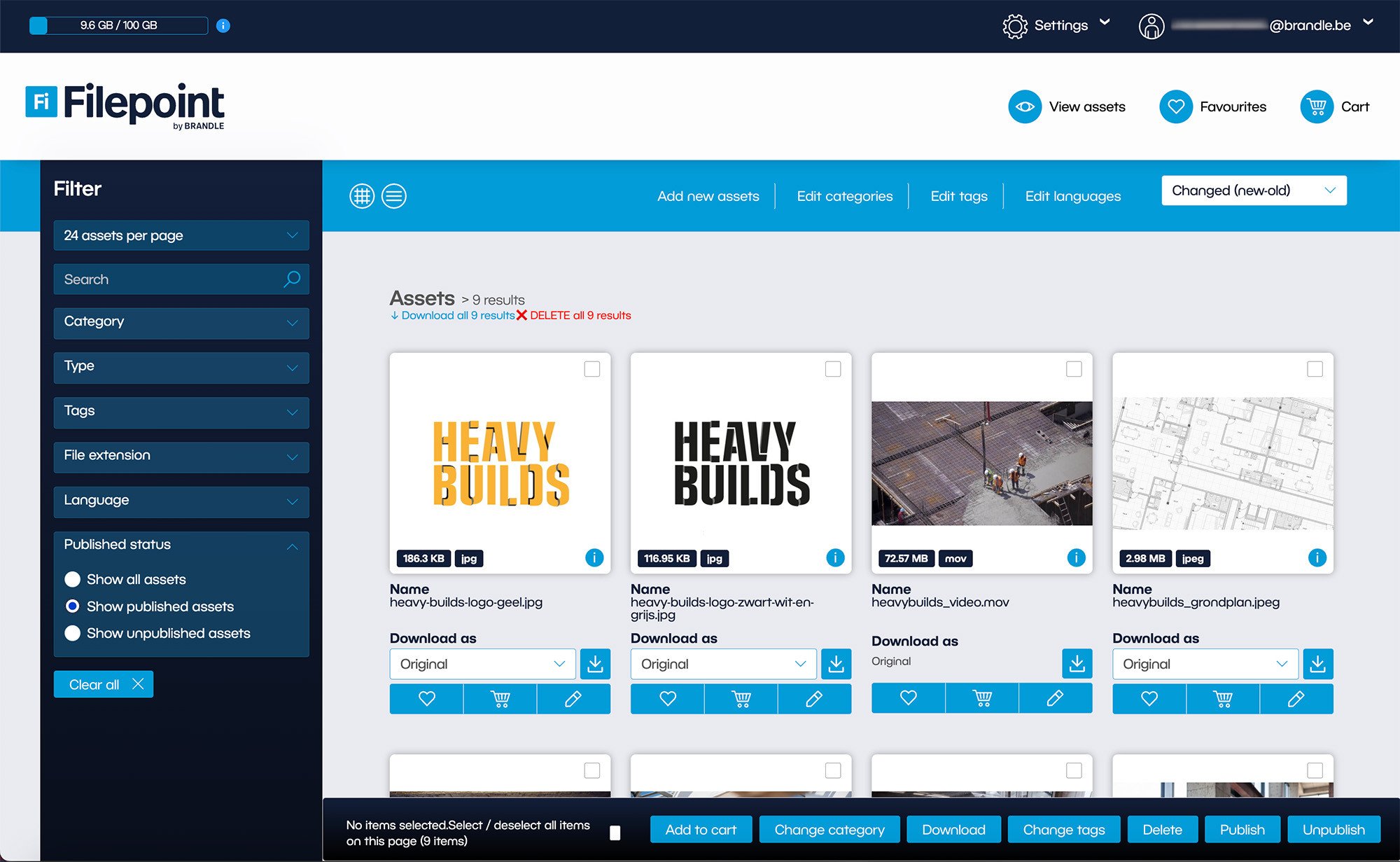Download heavy-builds-logo-geel.jpg via download icon
This screenshot has width=1400, height=862.
595,664
